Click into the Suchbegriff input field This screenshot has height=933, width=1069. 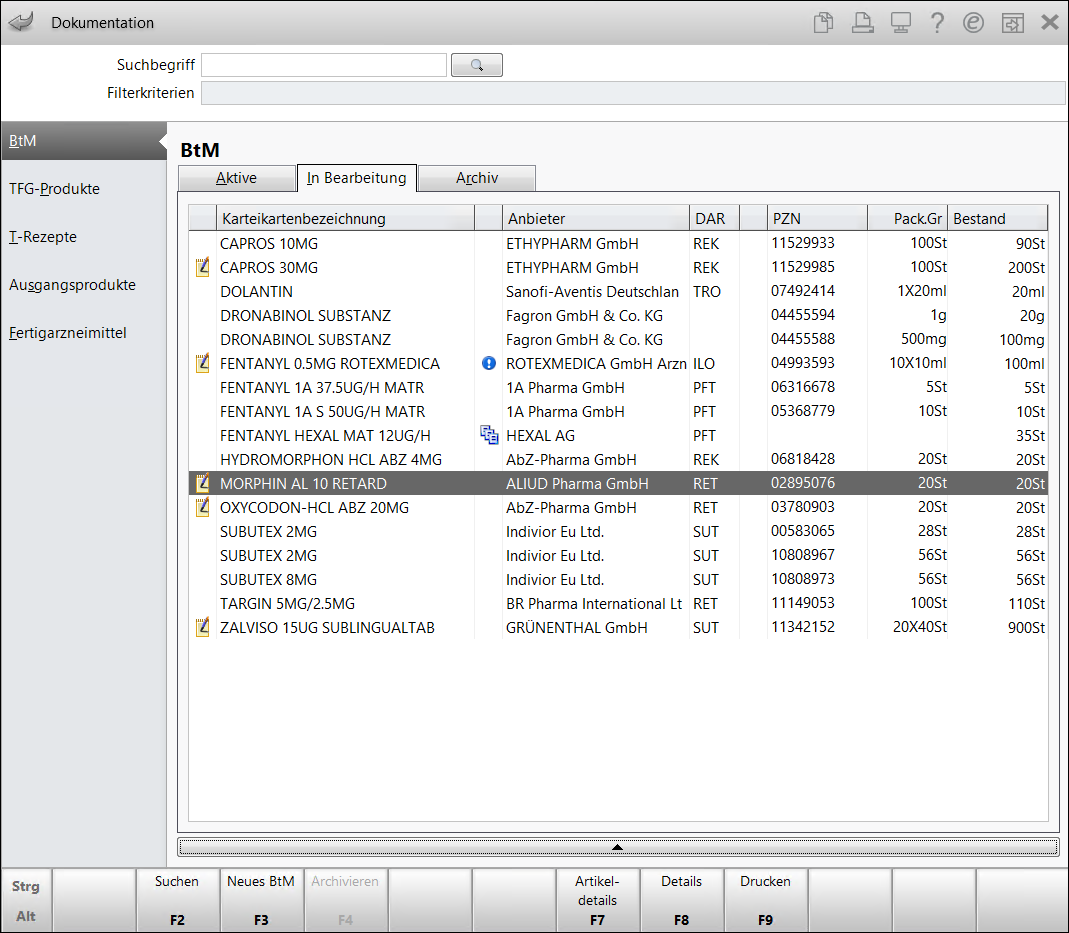click(324, 65)
